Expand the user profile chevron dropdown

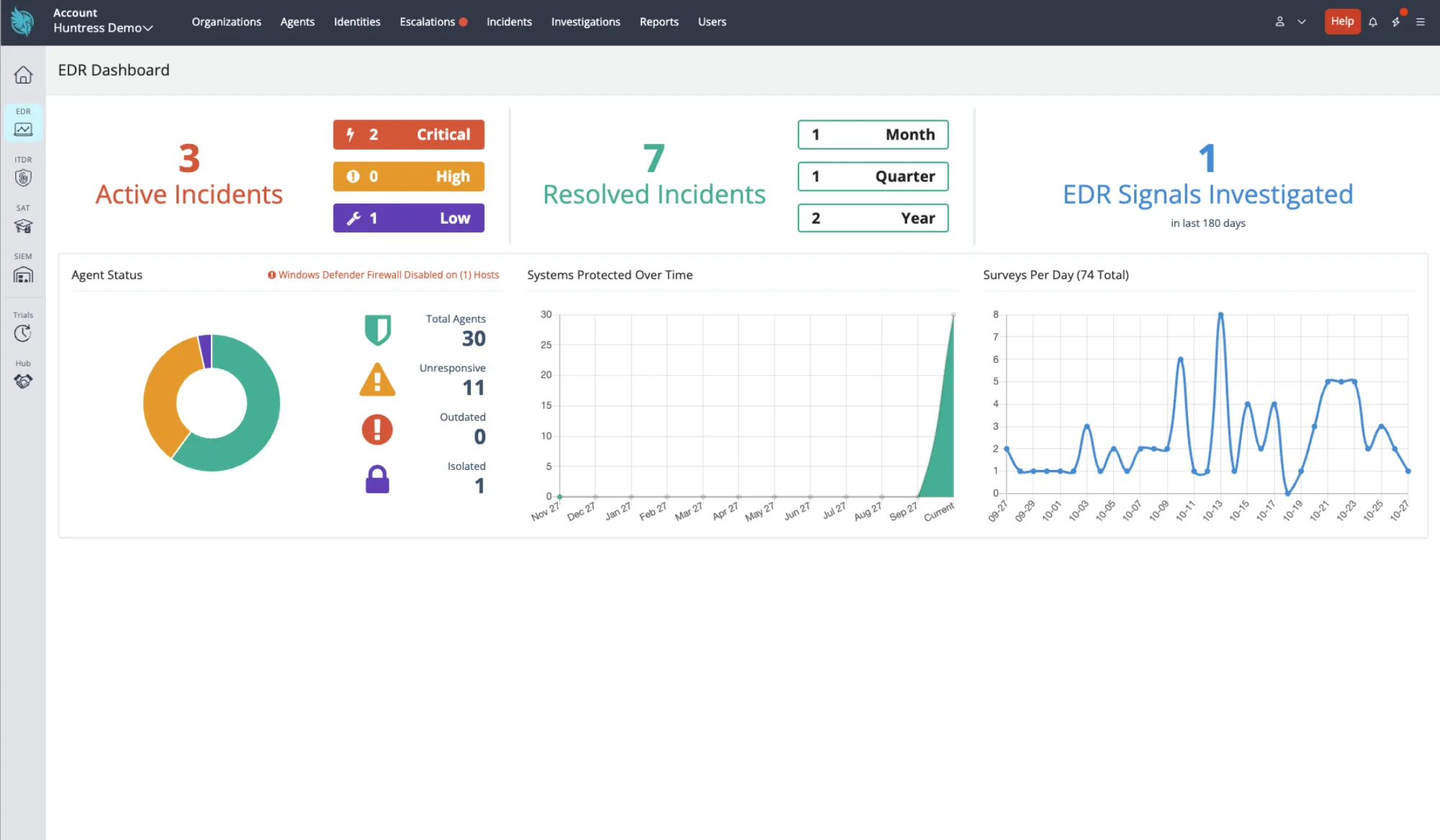(x=1302, y=22)
